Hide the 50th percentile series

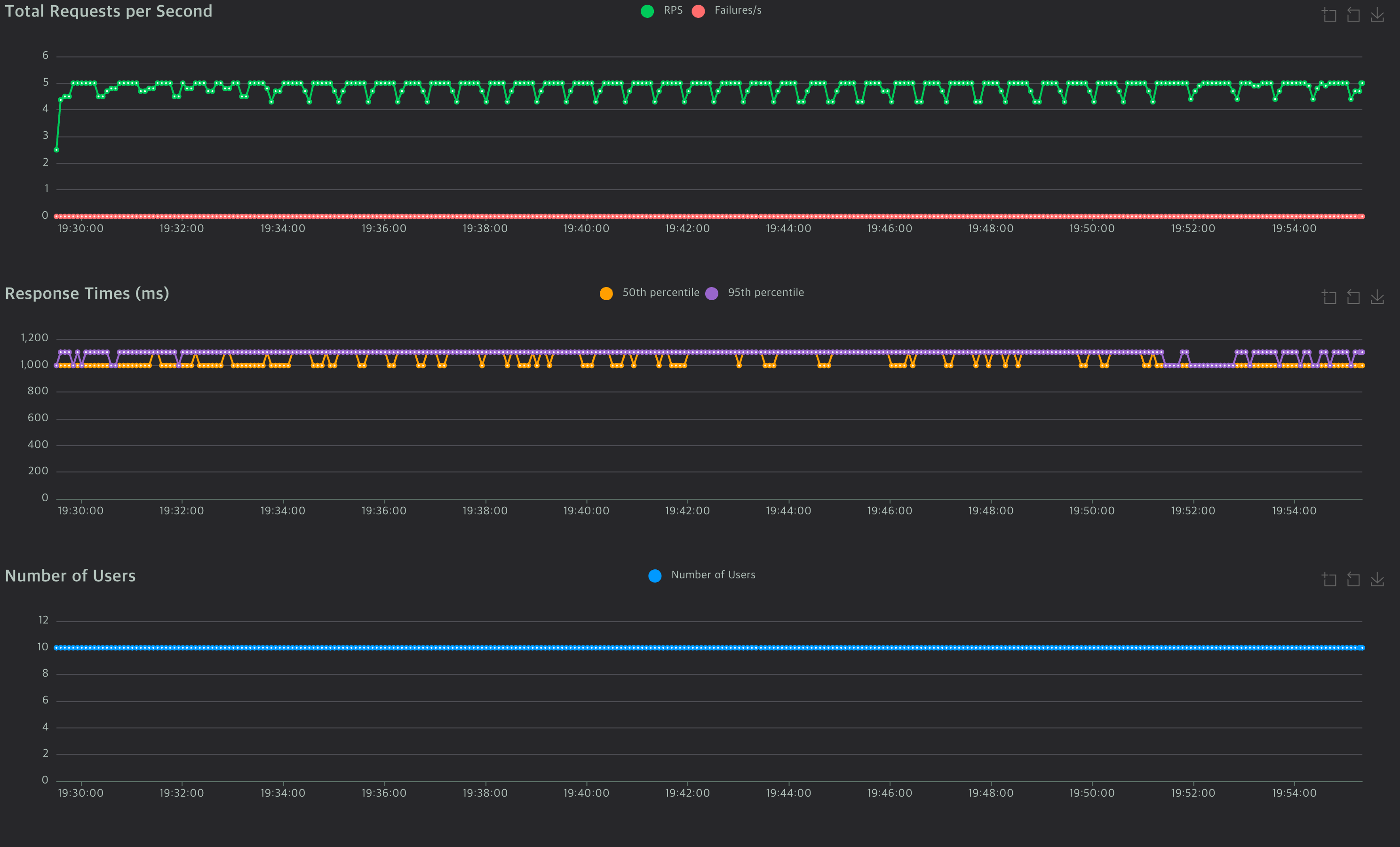660,293
